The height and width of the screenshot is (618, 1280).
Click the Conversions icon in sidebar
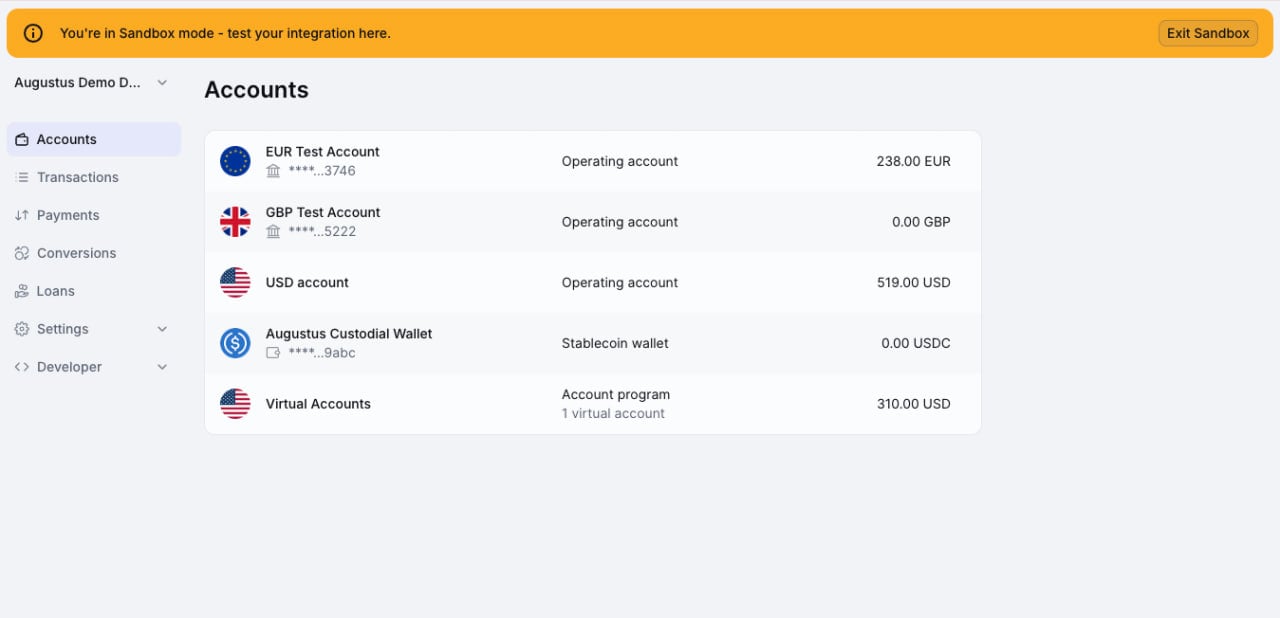[x=22, y=253]
